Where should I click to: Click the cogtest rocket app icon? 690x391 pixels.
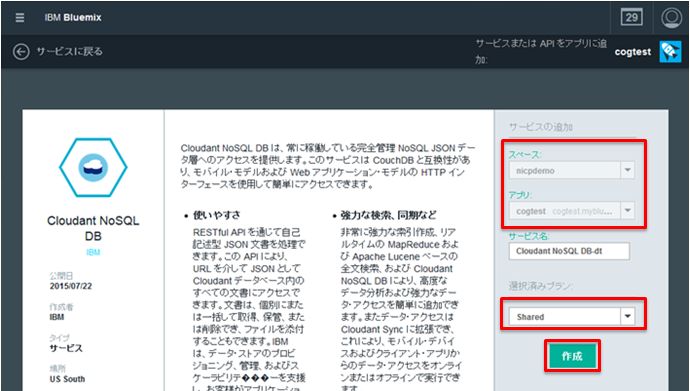click(670, 52)
